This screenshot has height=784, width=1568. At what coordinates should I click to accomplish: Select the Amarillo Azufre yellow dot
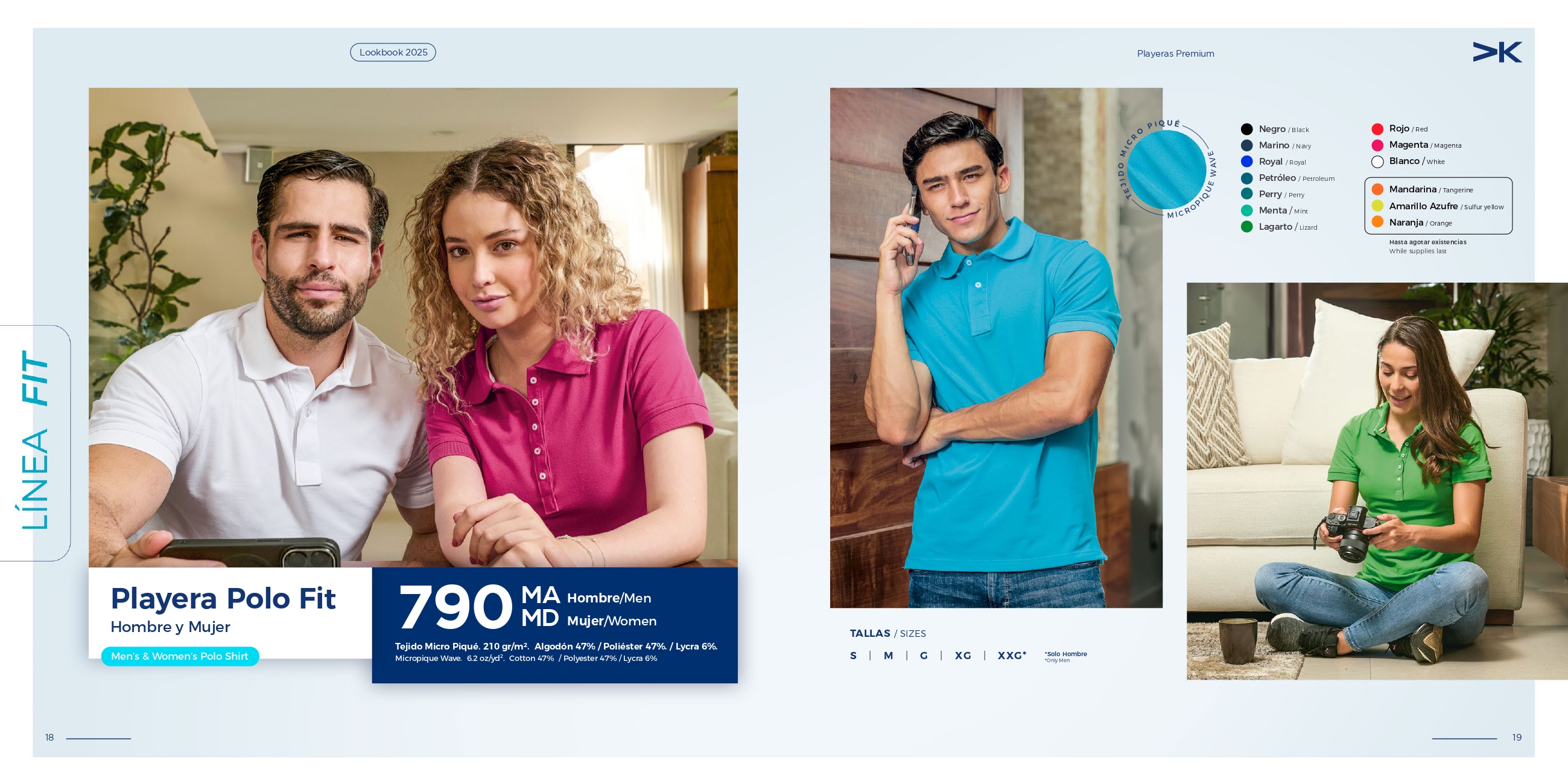[1377, 206]
